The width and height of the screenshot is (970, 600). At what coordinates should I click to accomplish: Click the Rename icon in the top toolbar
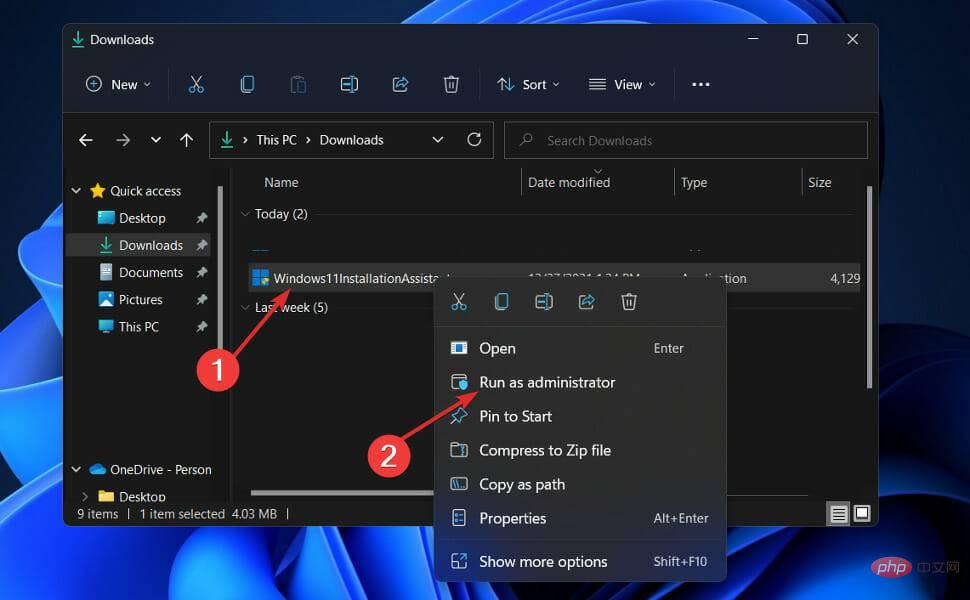(x=349, y=84)
